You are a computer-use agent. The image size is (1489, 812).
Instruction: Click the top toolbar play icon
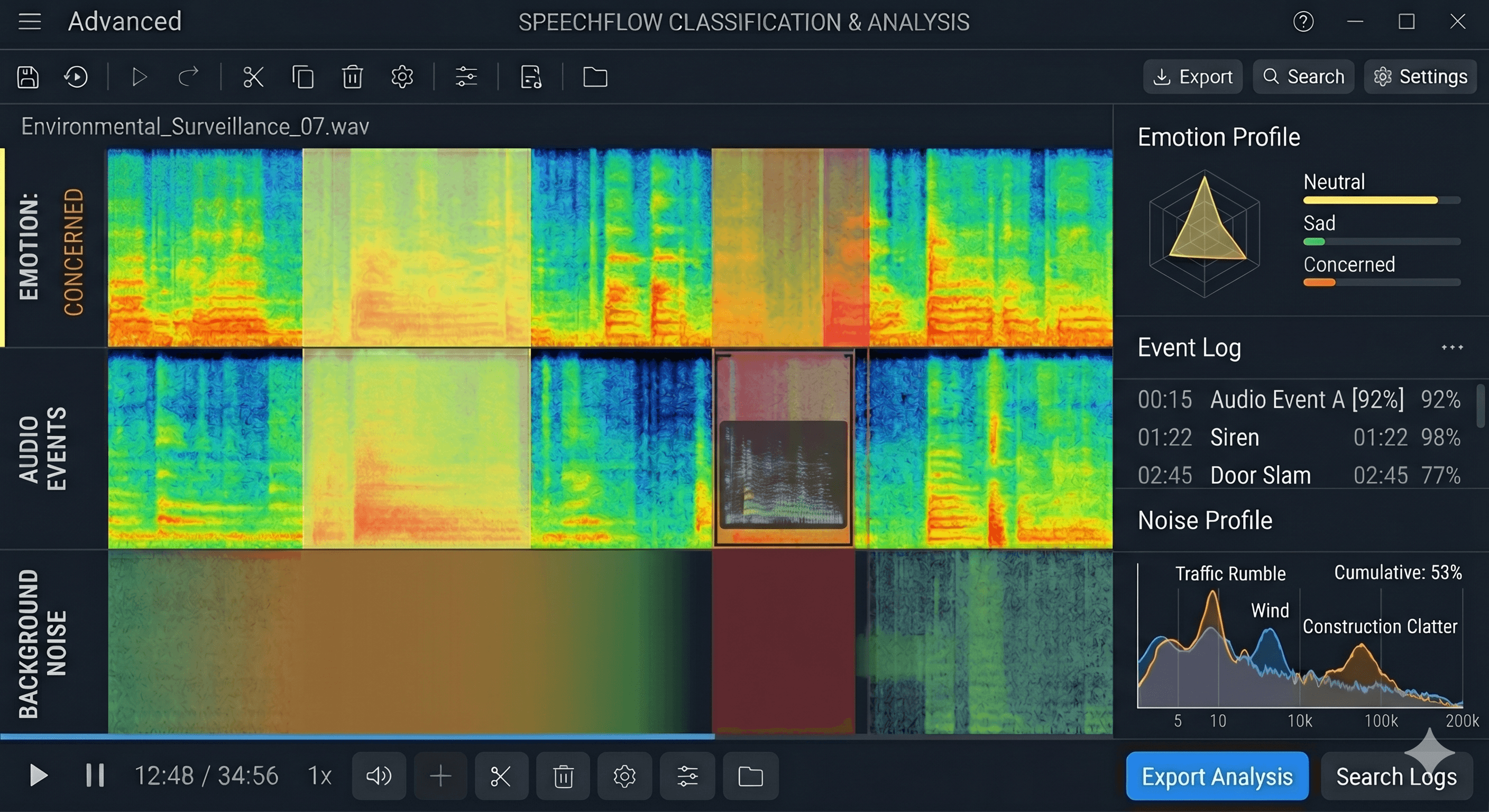[139, 77]
